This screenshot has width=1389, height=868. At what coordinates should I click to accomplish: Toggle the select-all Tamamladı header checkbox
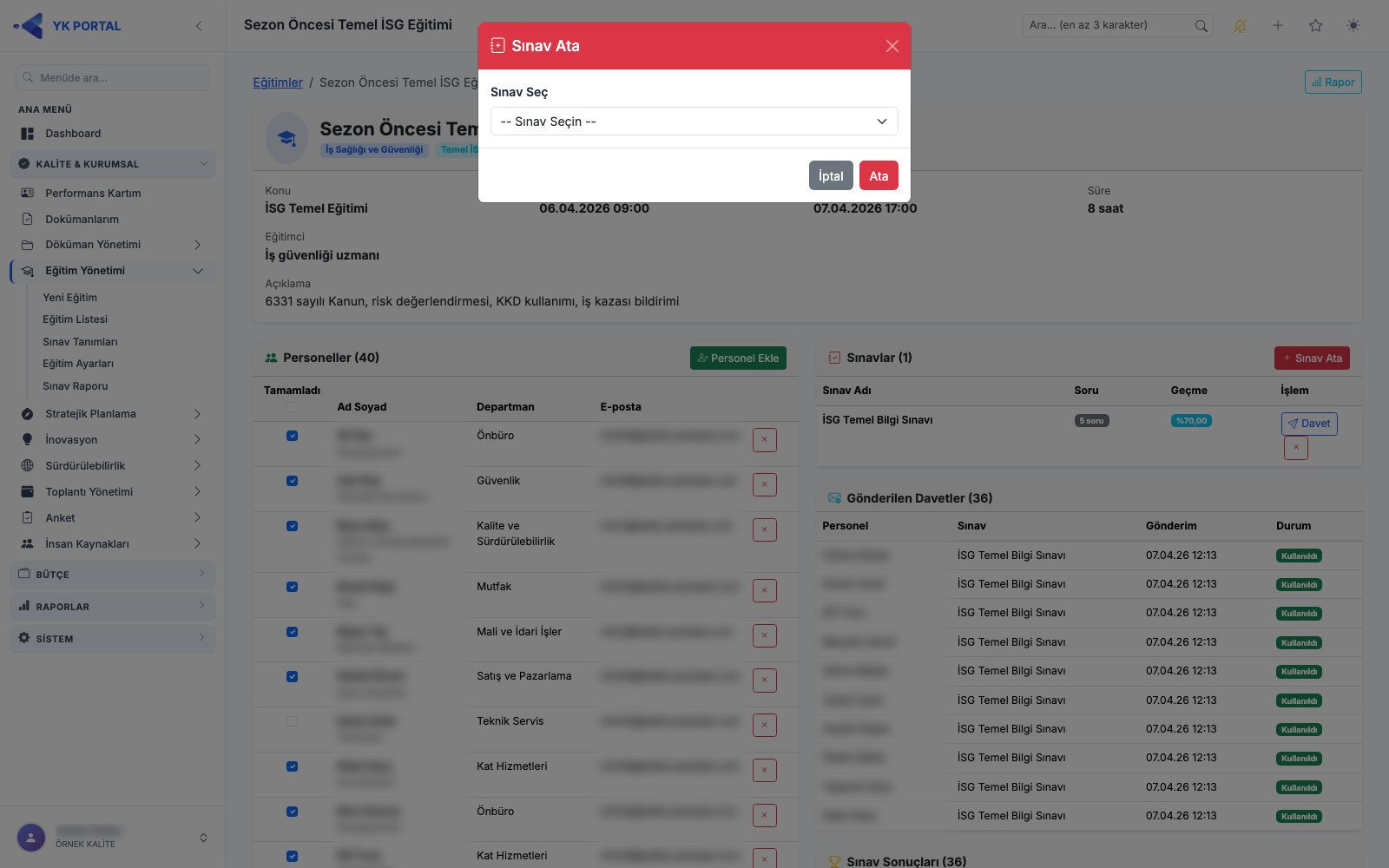(292, 407)
